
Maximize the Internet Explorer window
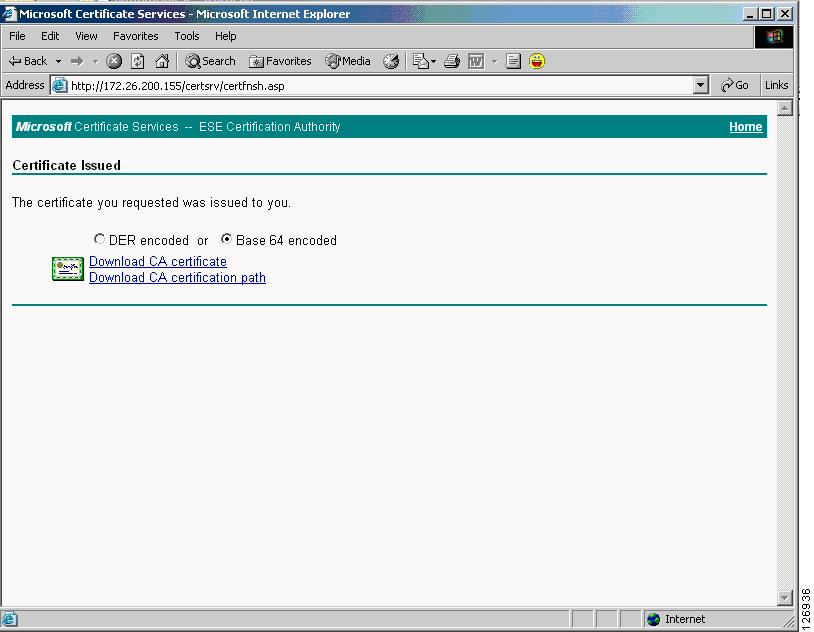(x=767, y=14)
